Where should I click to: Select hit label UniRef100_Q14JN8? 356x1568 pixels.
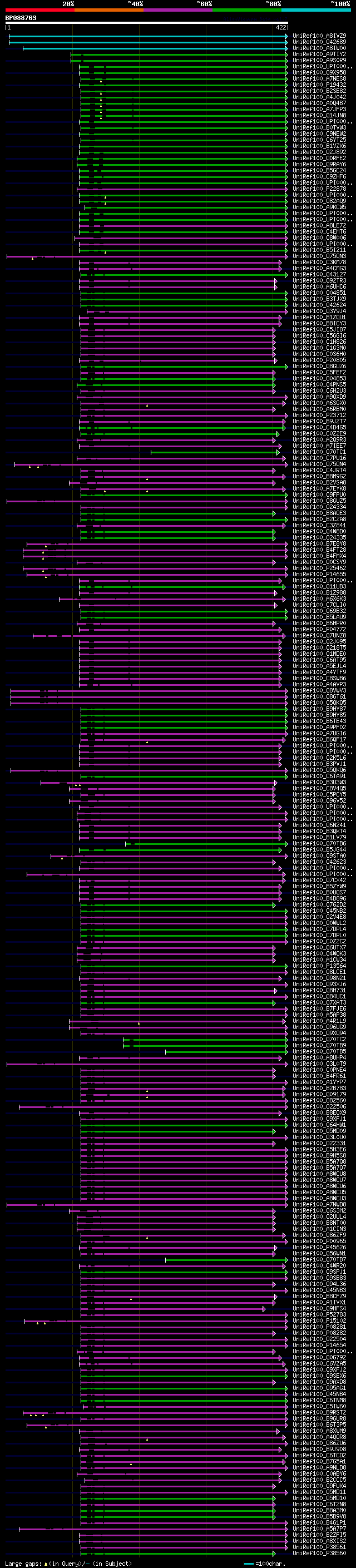[x=319, y=115]
